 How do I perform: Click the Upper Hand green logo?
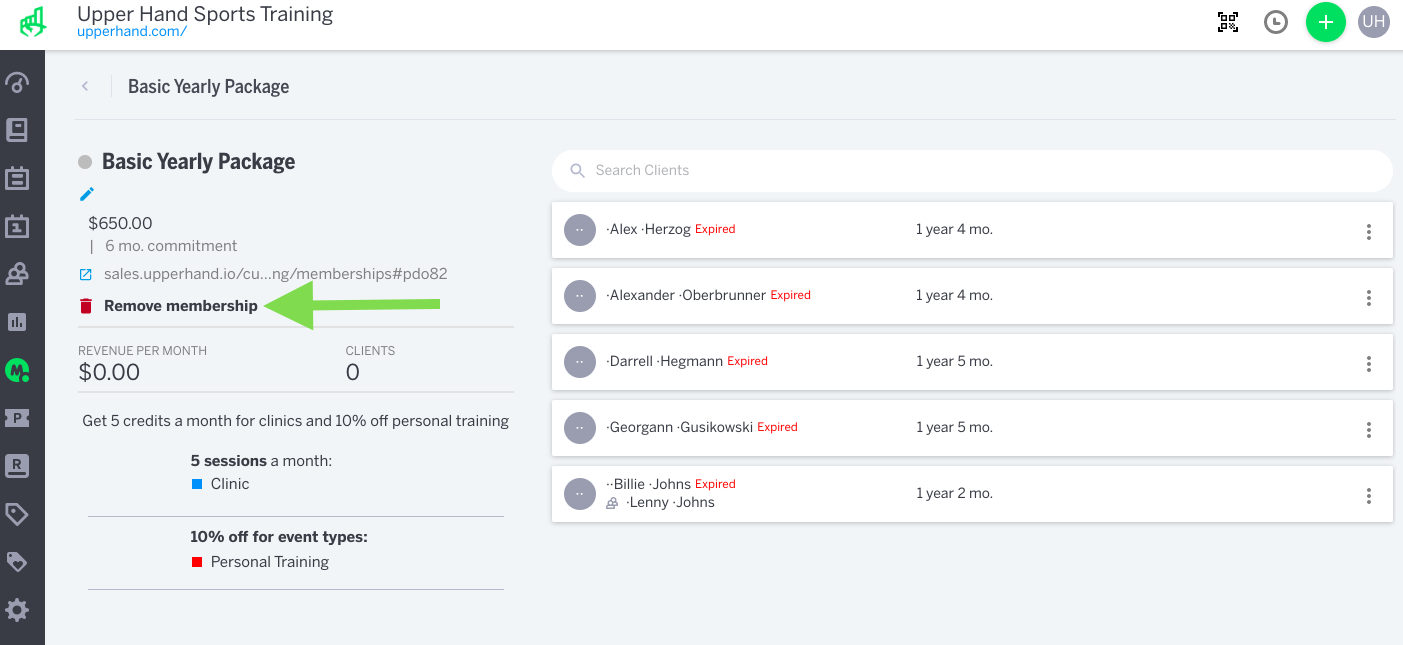(x=33, y=22)
